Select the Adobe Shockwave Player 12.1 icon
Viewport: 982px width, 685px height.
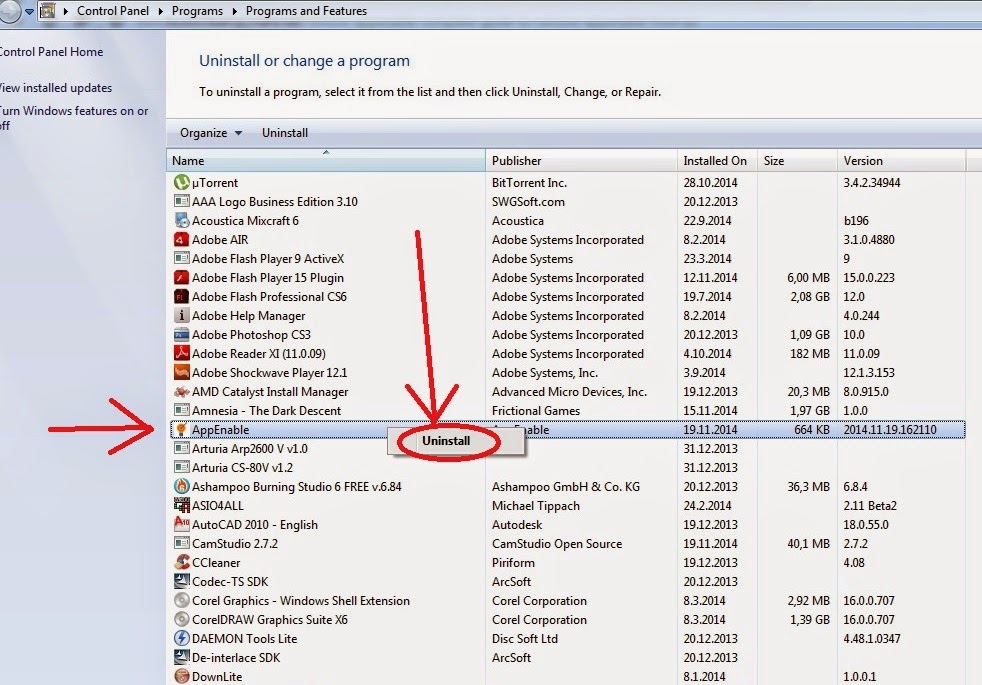pyautogui.click(x=182, y=372)
